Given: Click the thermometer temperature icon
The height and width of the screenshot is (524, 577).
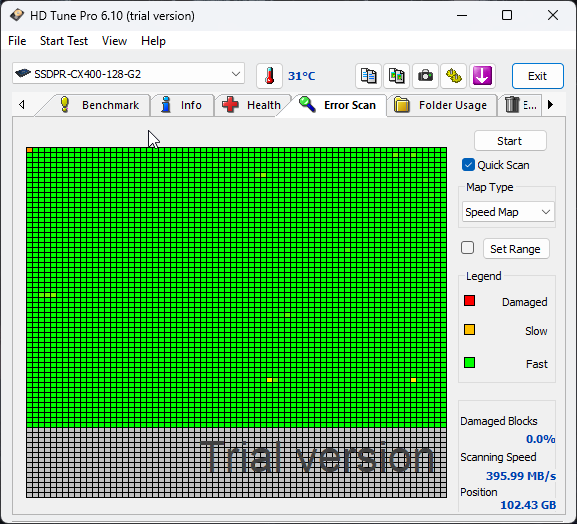Looking at the screenshot, I should pyautogui.click(x=269, y=76).
